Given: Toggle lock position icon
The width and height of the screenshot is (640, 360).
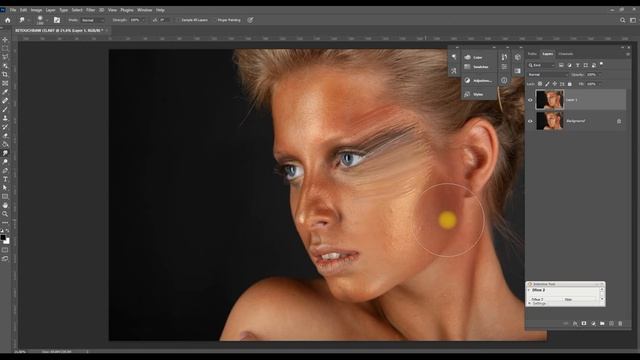Looking at the screenshot, I should (x=554, y=84).
